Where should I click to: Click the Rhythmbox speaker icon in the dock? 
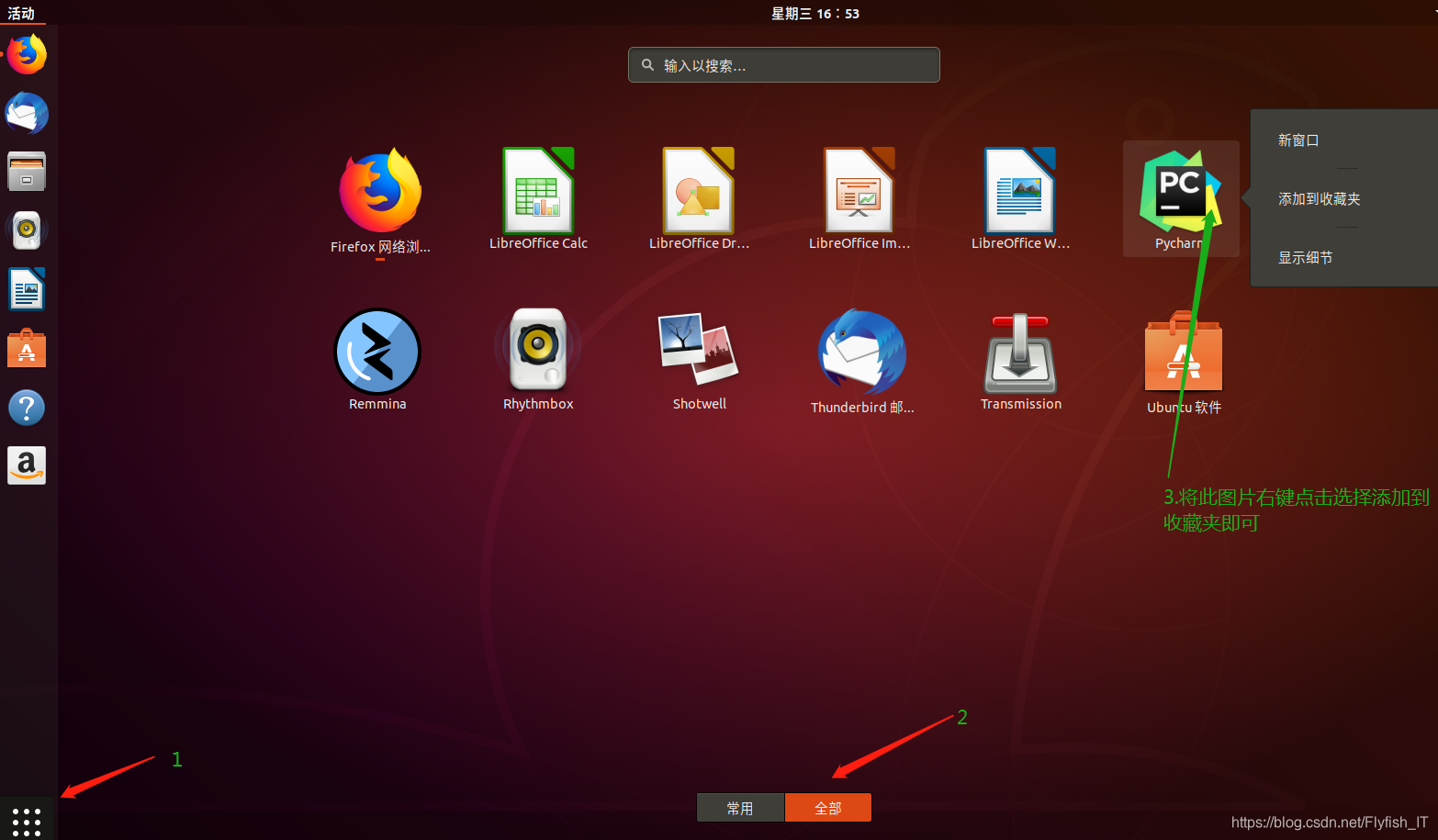coord(27,230)
